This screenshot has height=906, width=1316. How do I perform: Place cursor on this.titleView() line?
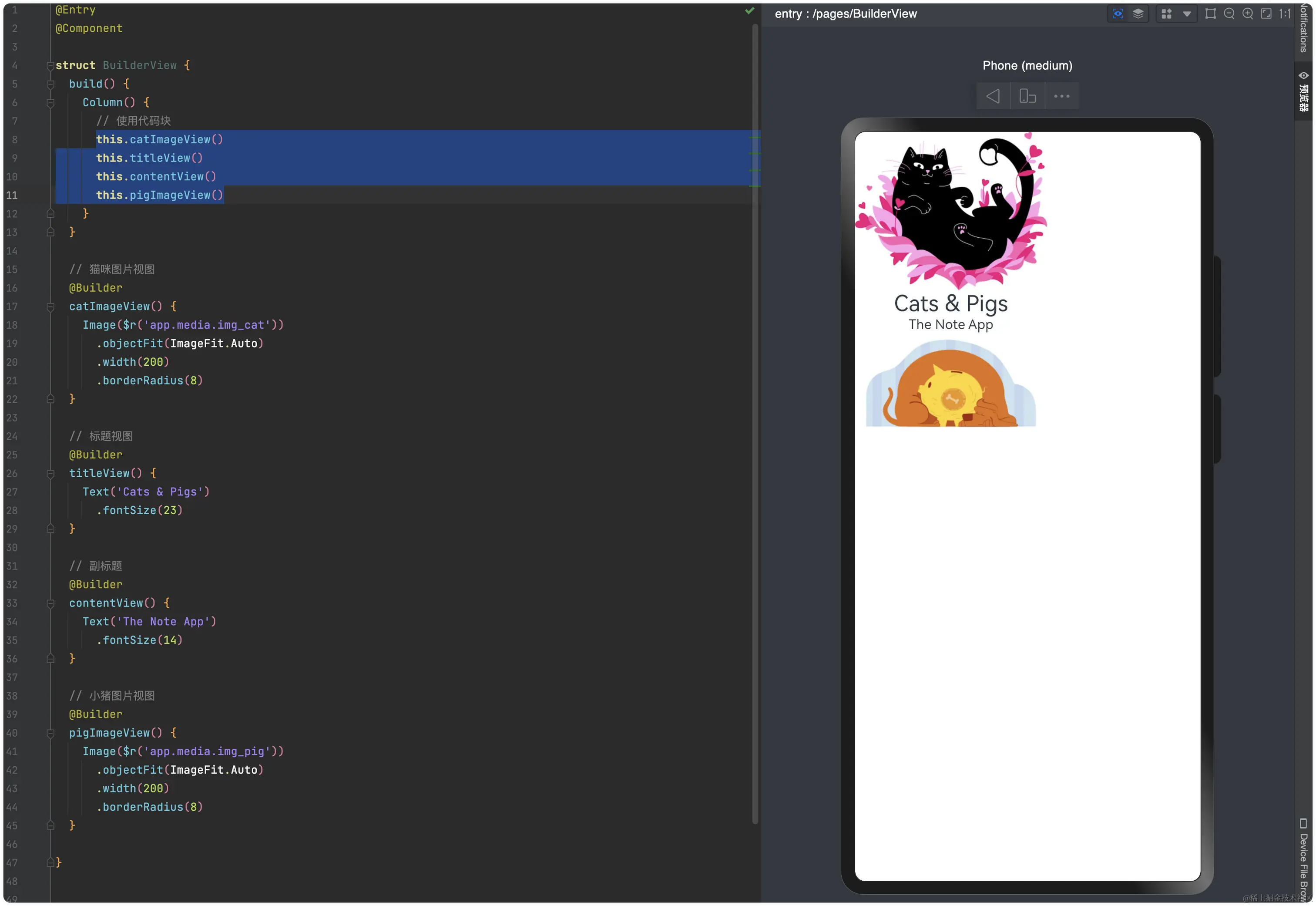149,158
